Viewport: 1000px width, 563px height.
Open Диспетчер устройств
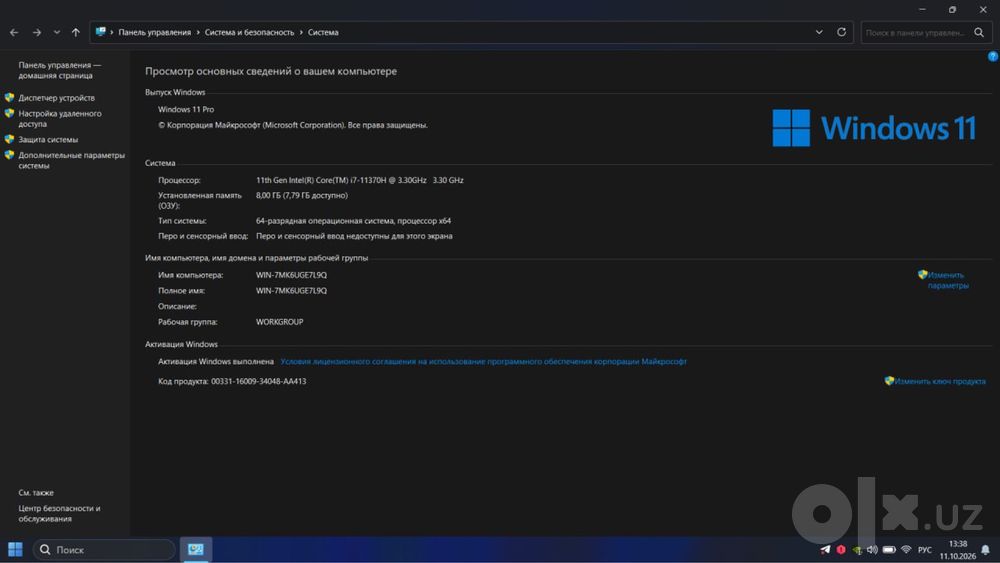56,98
